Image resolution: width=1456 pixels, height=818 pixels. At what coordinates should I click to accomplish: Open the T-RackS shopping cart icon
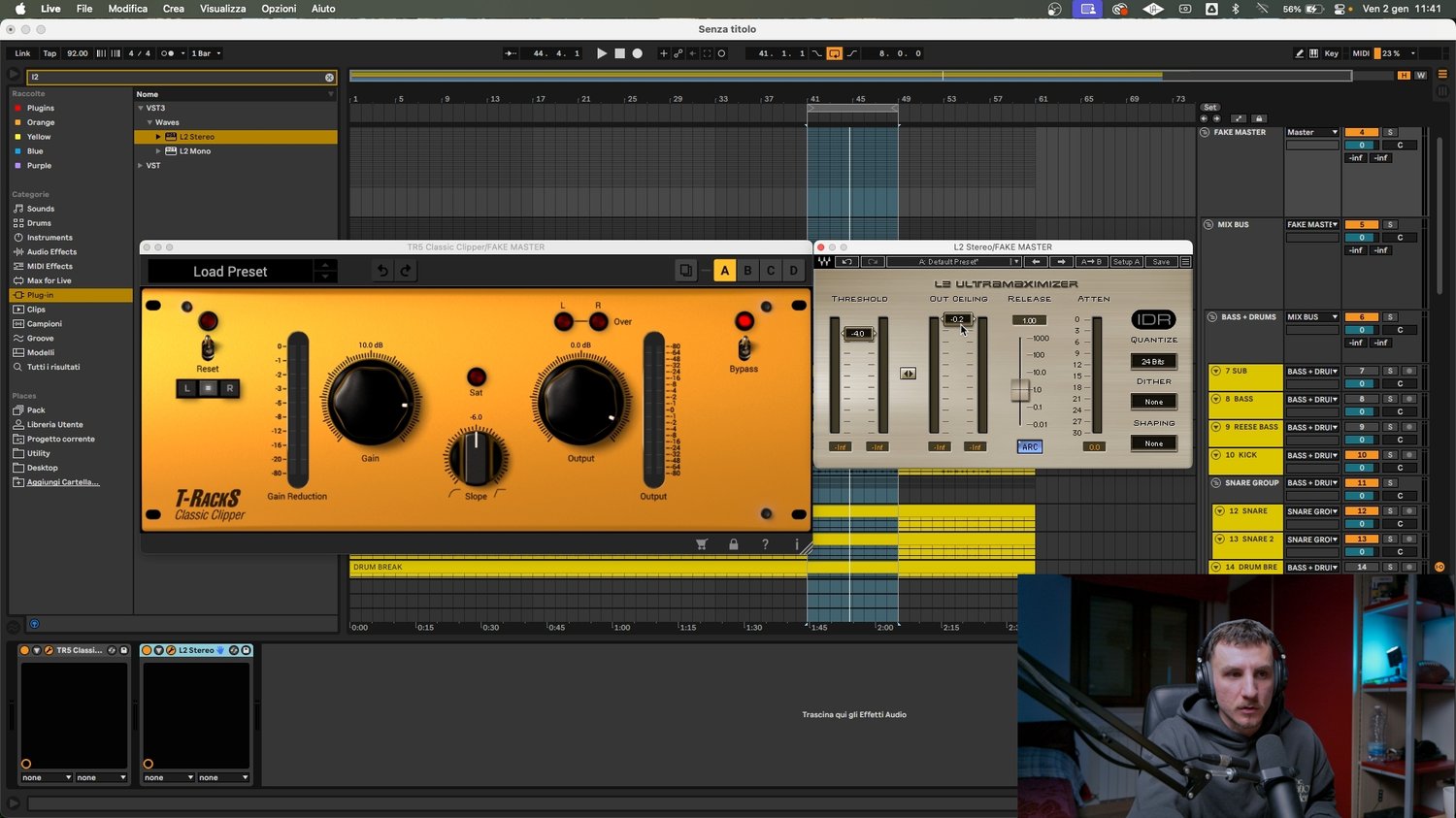click(702, 544)
